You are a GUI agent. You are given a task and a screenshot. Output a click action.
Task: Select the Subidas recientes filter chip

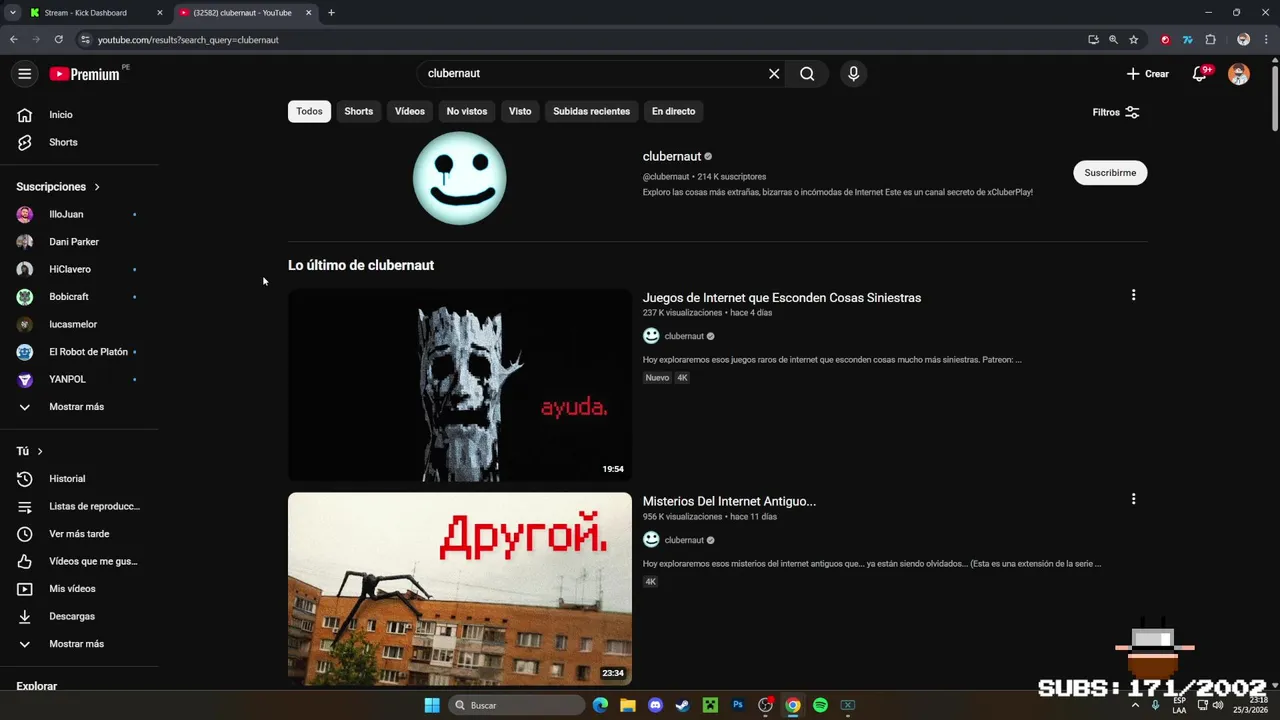pos(591,111)
